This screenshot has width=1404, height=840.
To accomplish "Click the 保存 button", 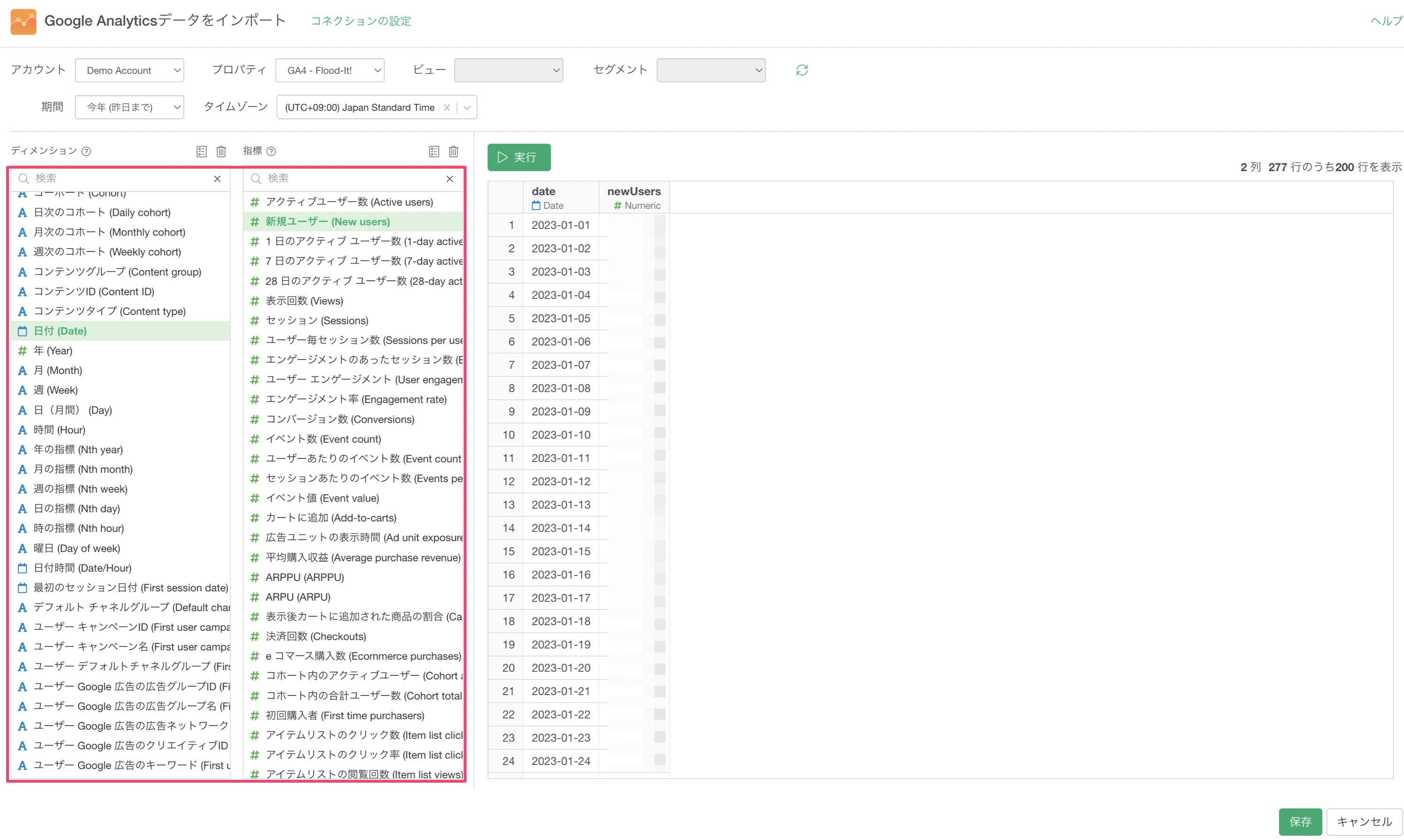I will coord(1300,822).
